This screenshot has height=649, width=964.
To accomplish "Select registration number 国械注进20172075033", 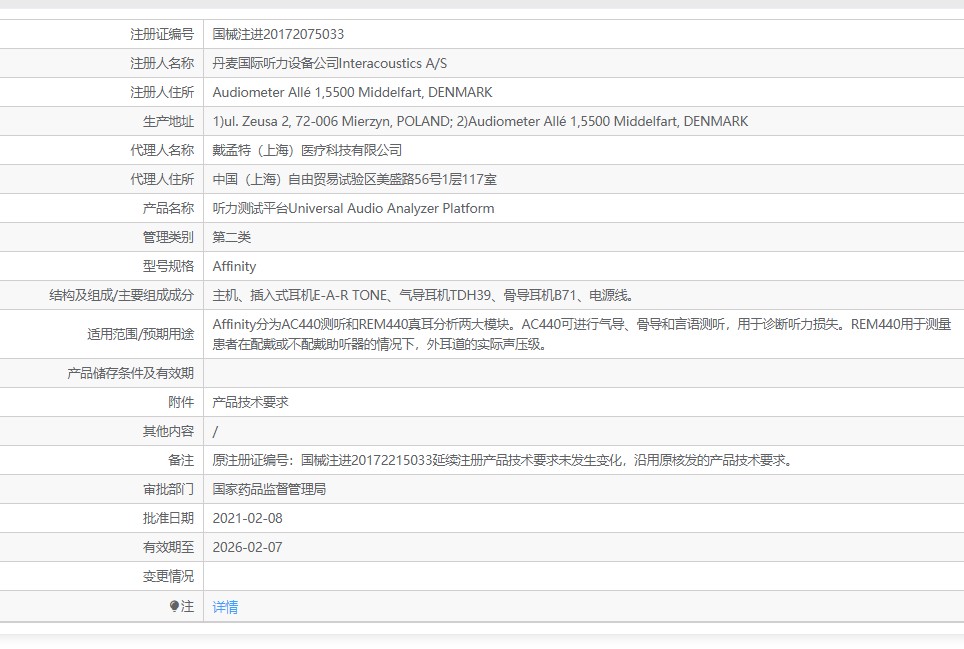I will point(278,34).
